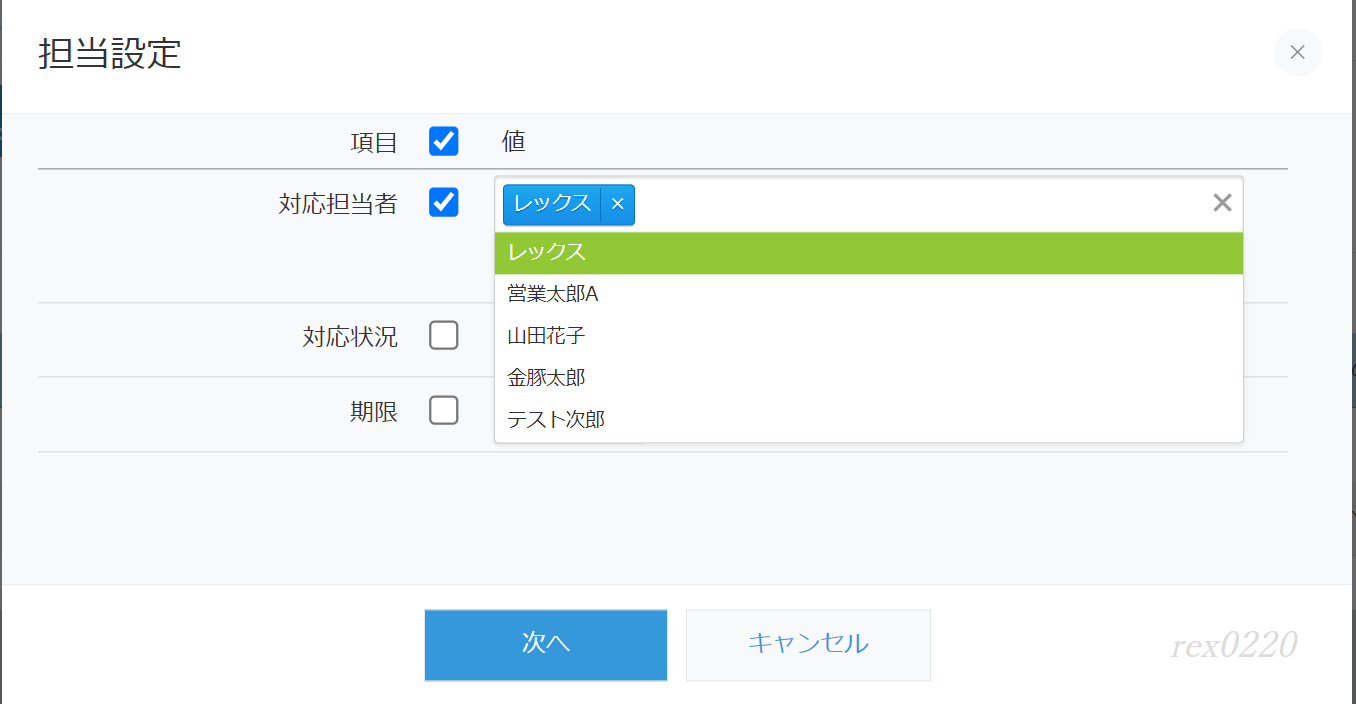Click the レックス selected tag label

tap(552, 204)
